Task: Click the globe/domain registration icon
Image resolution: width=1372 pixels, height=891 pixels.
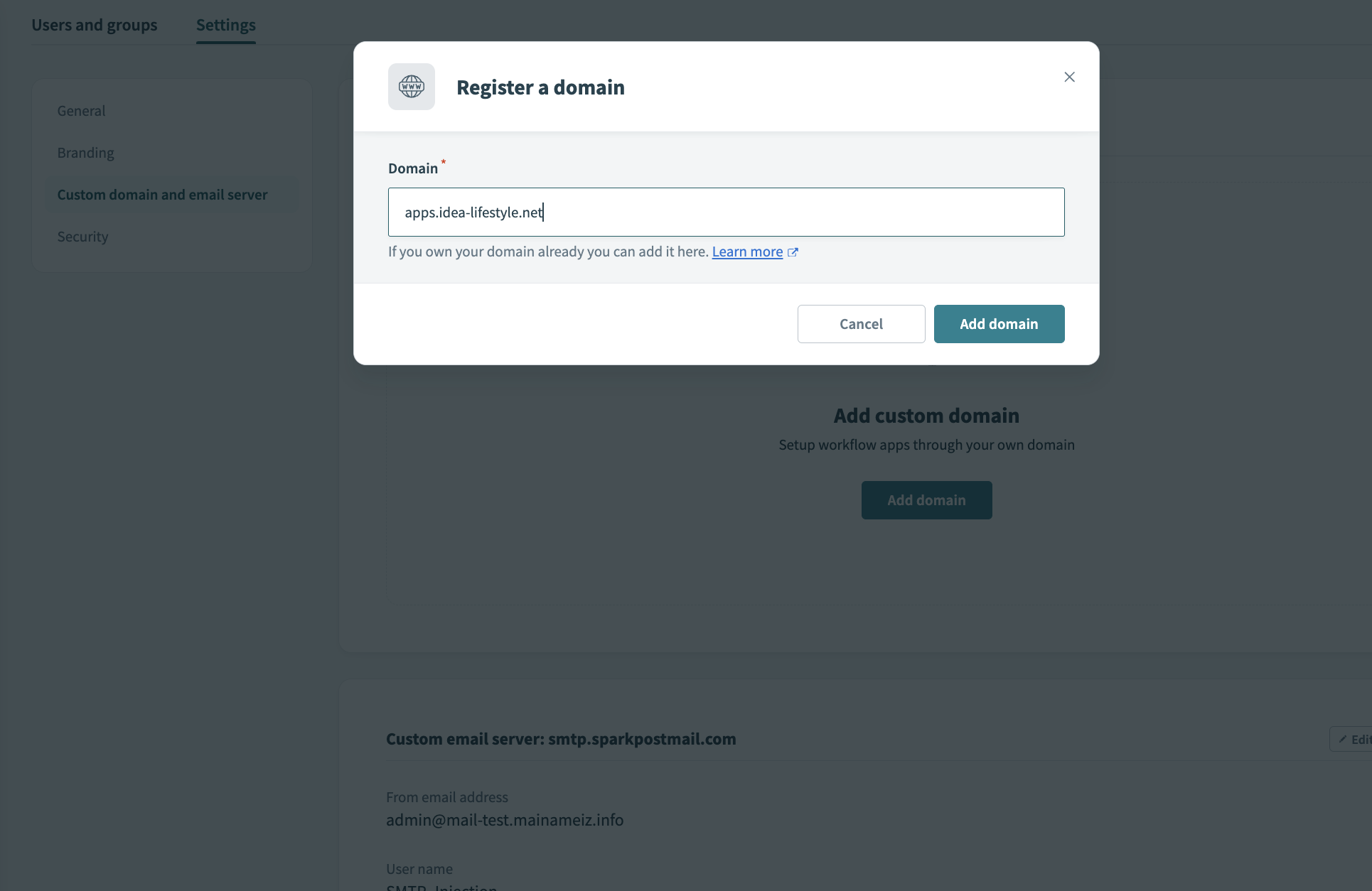Action: tap(411, 86)
